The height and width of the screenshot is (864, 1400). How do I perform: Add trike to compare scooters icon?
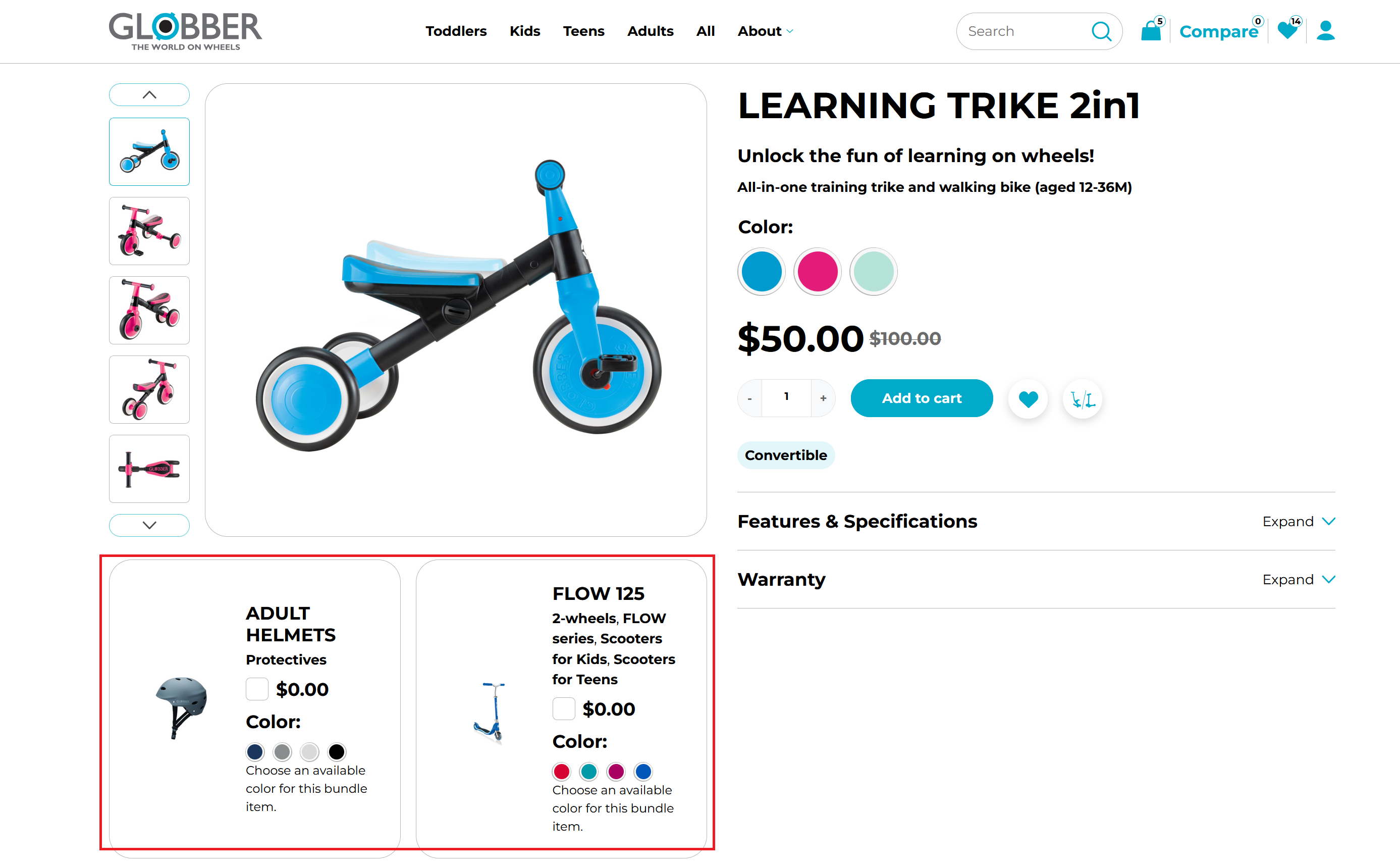[1083, 399]
